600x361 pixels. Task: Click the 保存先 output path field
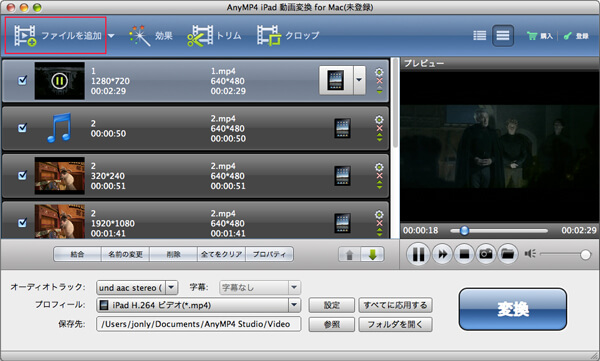[x=199, y=324]
